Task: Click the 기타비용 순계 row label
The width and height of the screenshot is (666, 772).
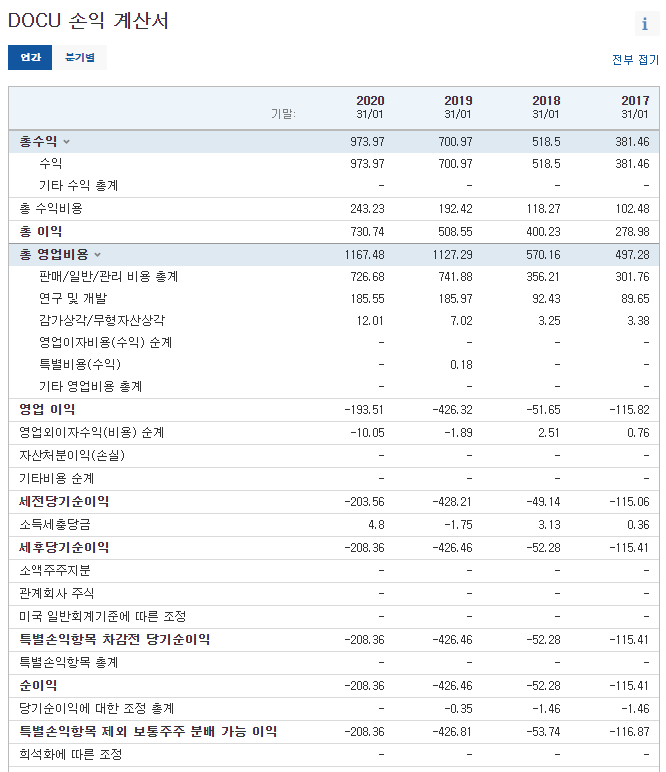Action: pyautogui.click(x=57, y=479)
